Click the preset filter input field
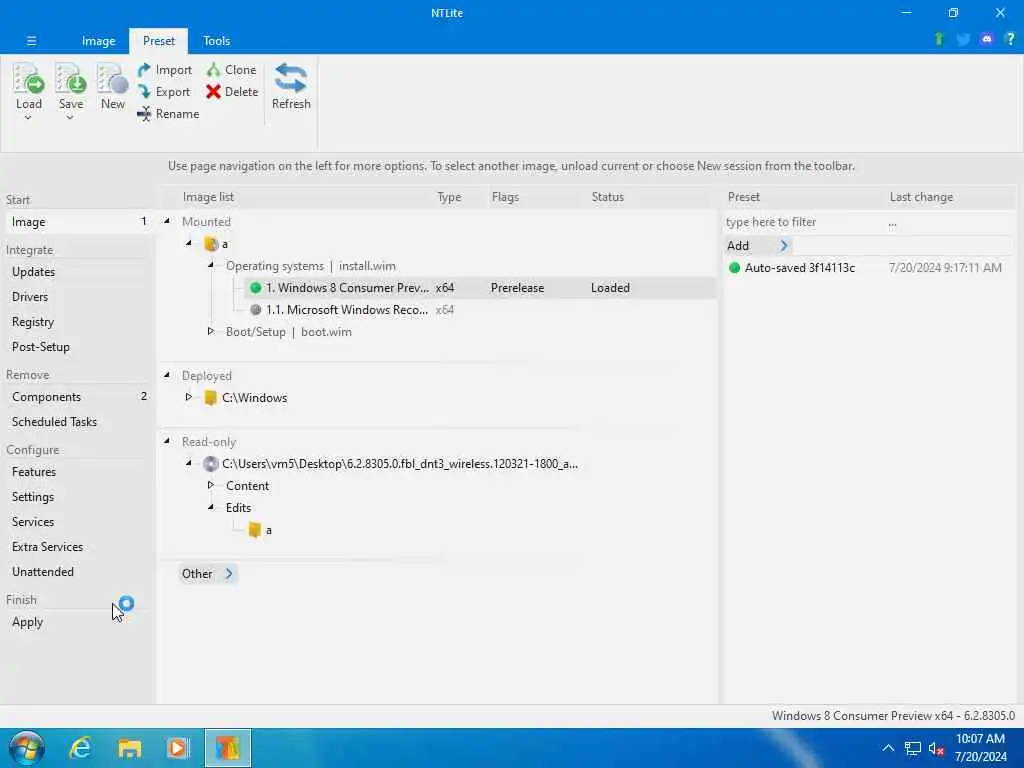The width and height of the screenshot is (1024, 768). point(803,222)
